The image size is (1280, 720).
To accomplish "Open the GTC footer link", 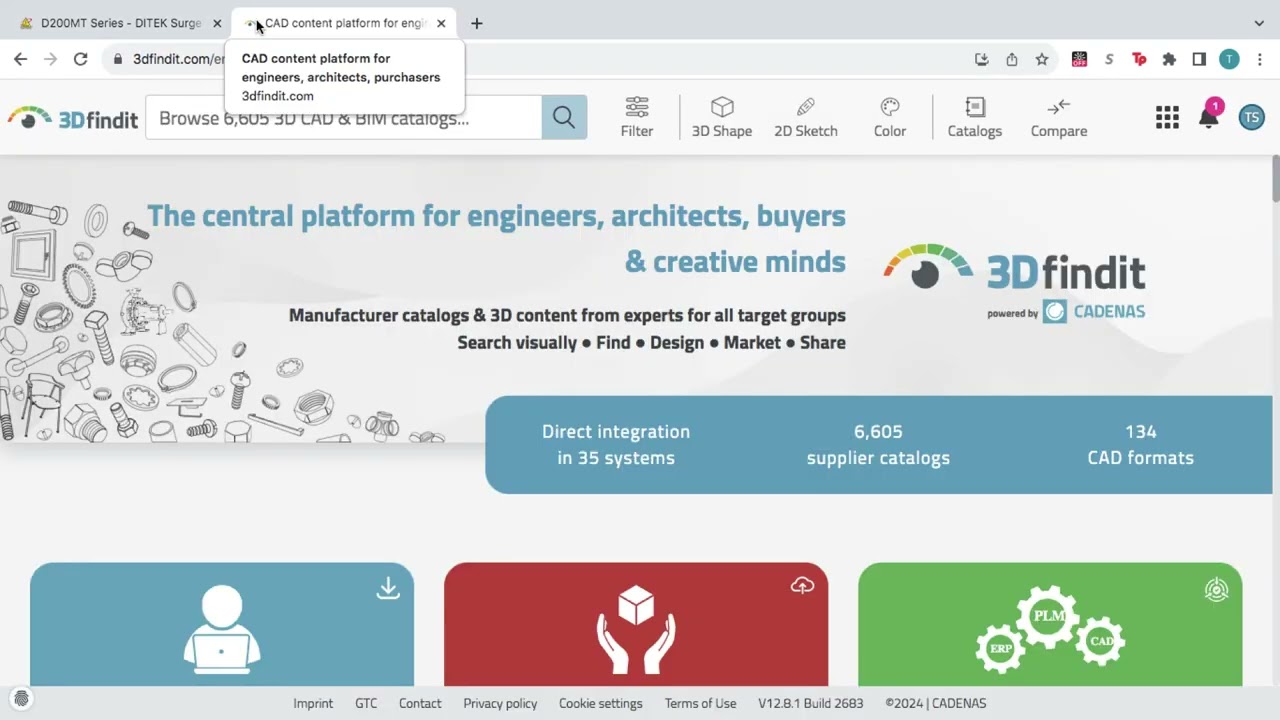I will tap(366, 703).
